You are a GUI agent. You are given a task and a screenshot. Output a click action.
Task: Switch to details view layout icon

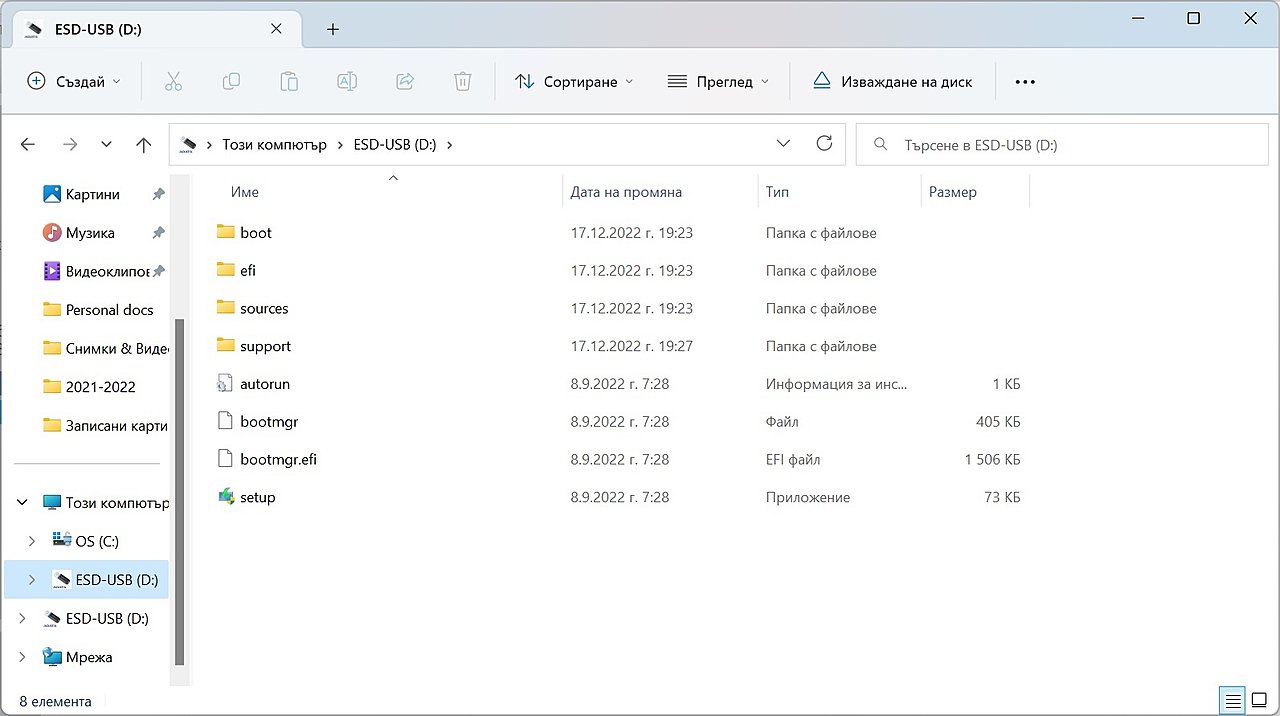[x=1233, y=700]
